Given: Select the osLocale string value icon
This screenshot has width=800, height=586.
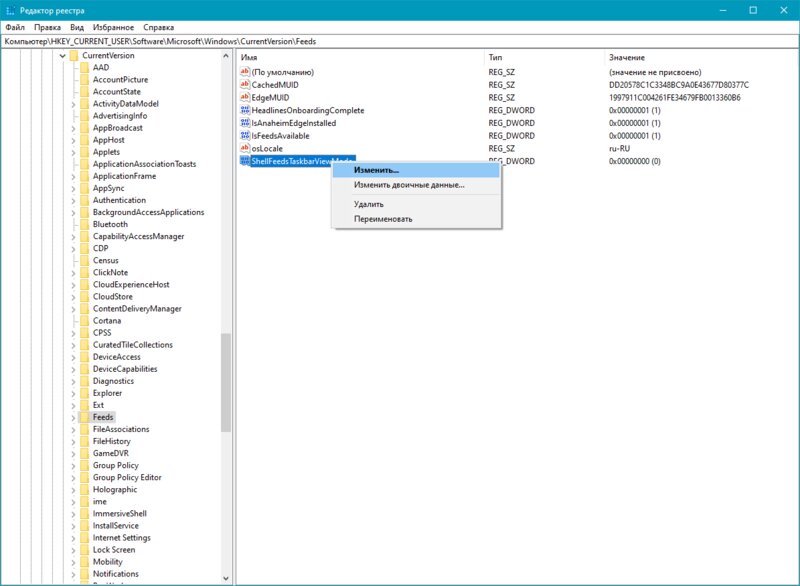Looking at the screenshot, I should pyautogui.click(x=245, y=148).
